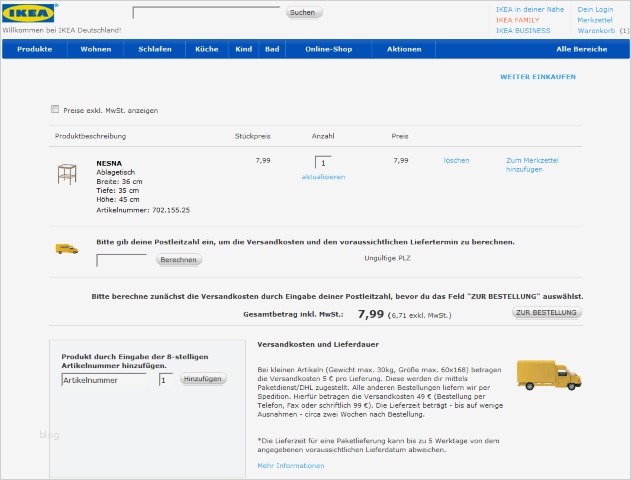The width and height of the screenshot is (631, 480).
Task: Click the Stückpreis column header
Action: pyautogui.click(x=253, y=136)
